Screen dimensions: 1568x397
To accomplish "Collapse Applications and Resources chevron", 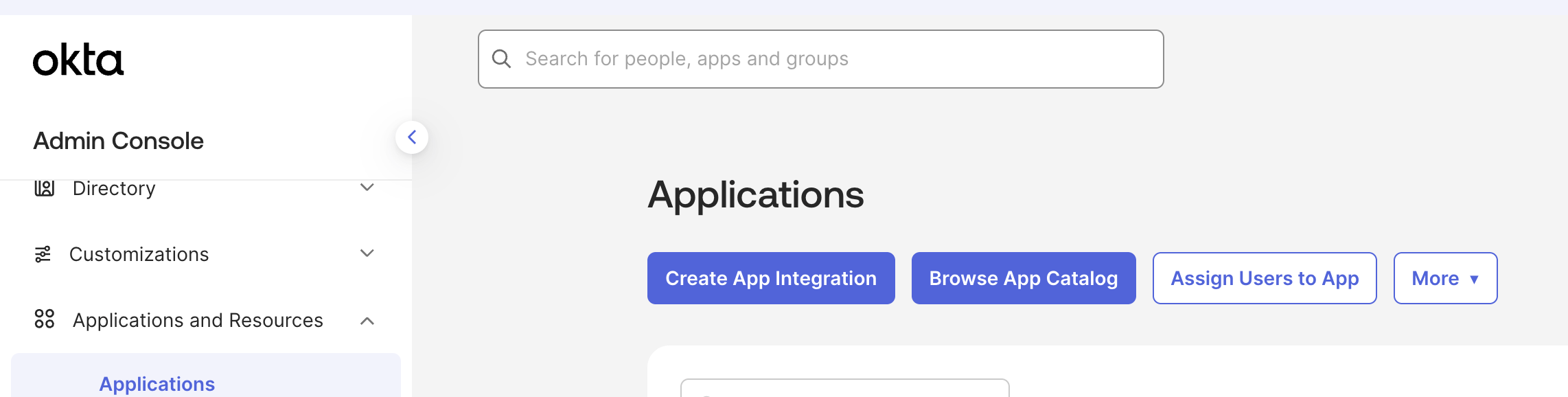I will (367, 321).
